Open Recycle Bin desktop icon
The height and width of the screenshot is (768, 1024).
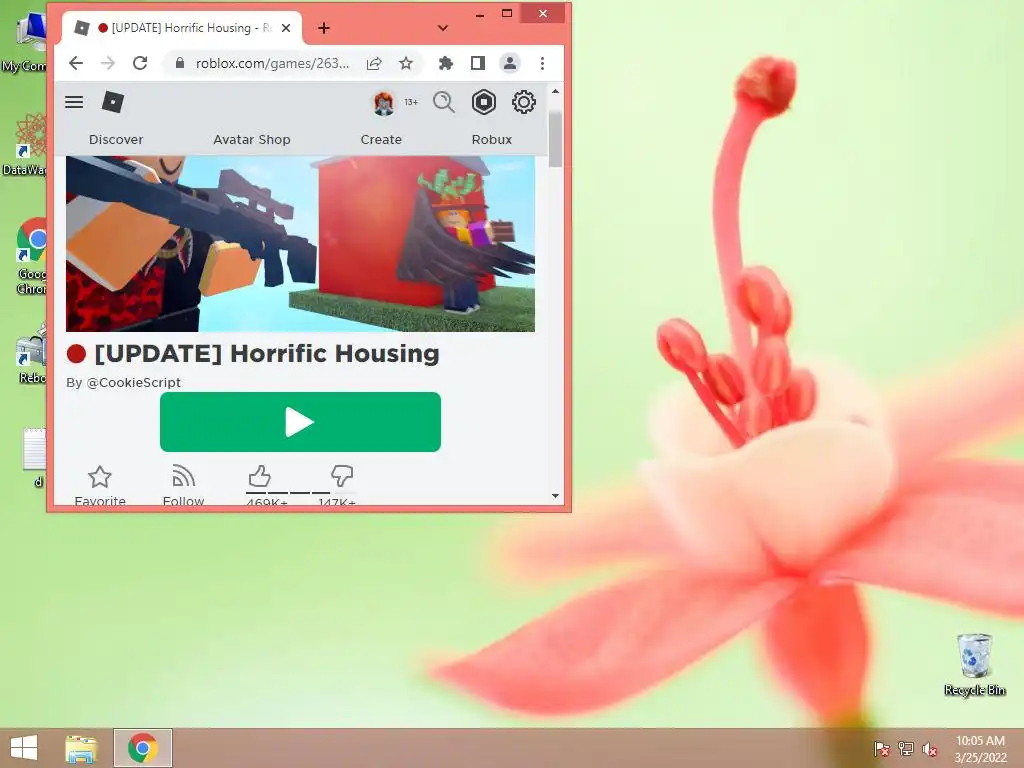[974, 665]
